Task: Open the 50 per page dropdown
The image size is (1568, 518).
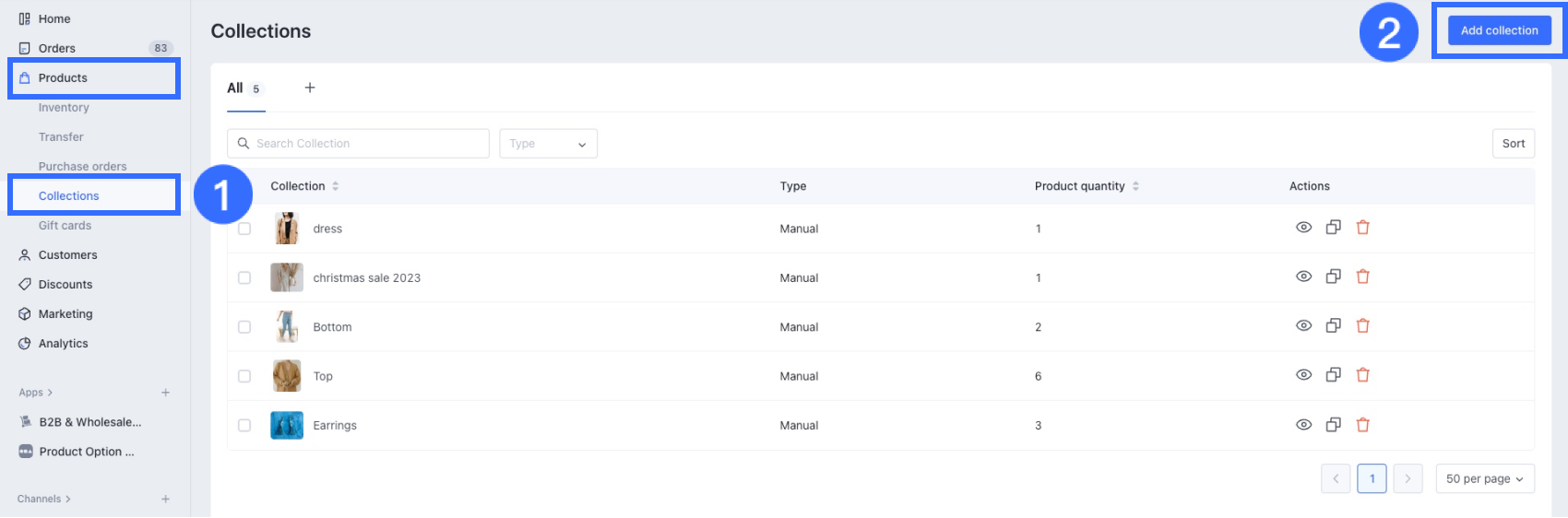Action: point(1484,478)
